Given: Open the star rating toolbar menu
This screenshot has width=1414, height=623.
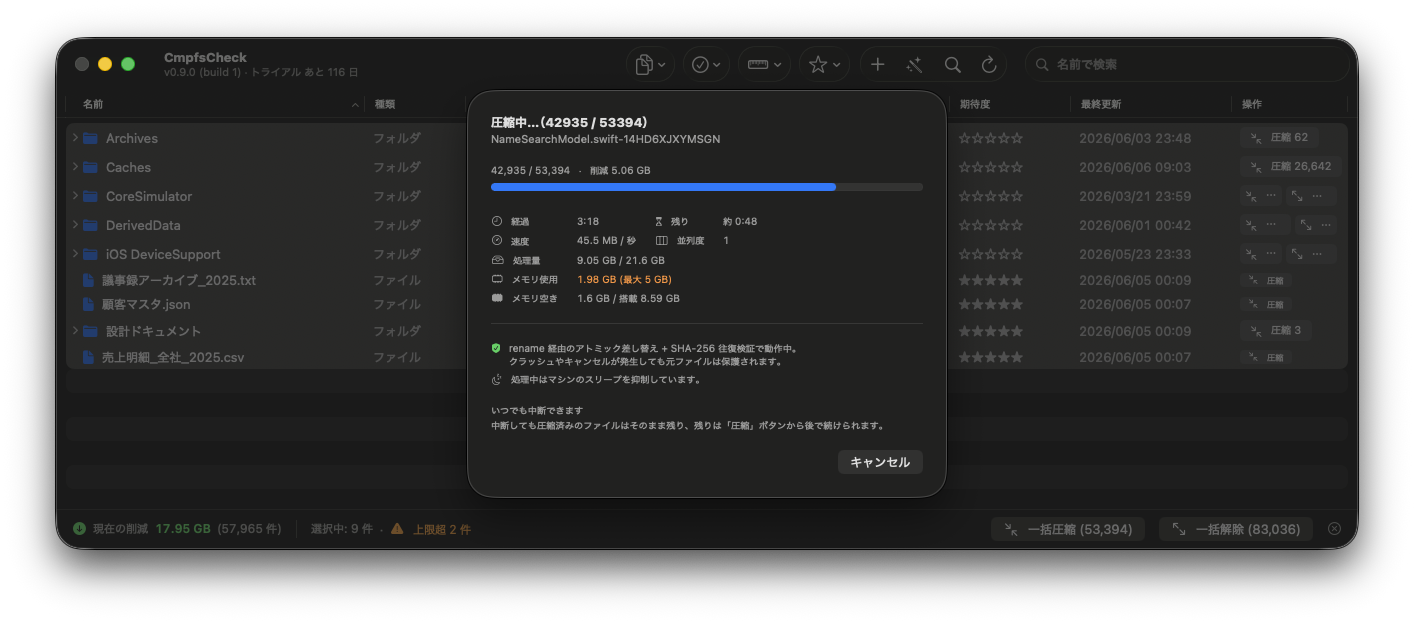Looking at the screenshot, I should [x=824, y=64].
